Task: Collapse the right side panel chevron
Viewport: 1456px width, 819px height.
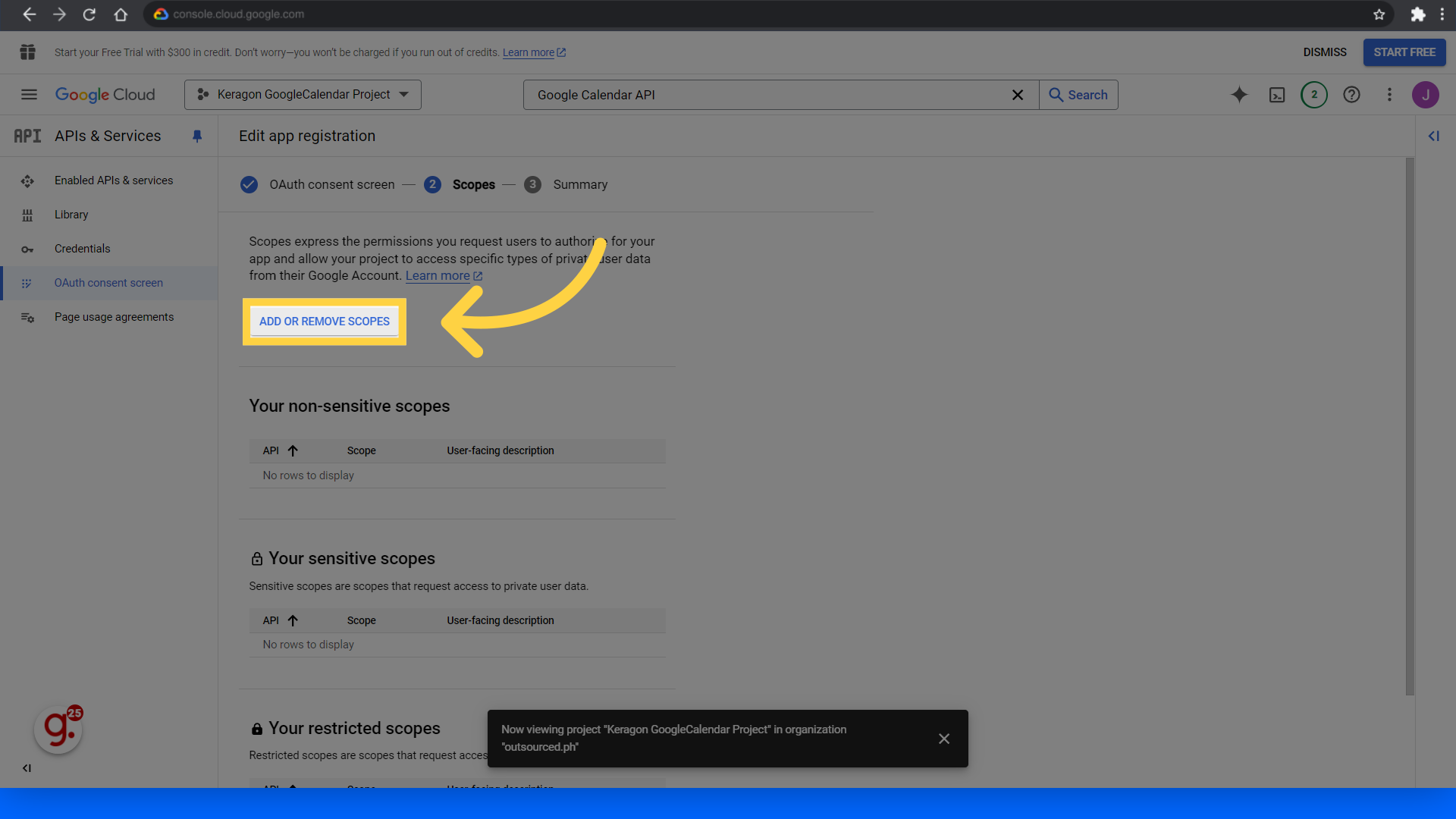Action: [1435, 136]
